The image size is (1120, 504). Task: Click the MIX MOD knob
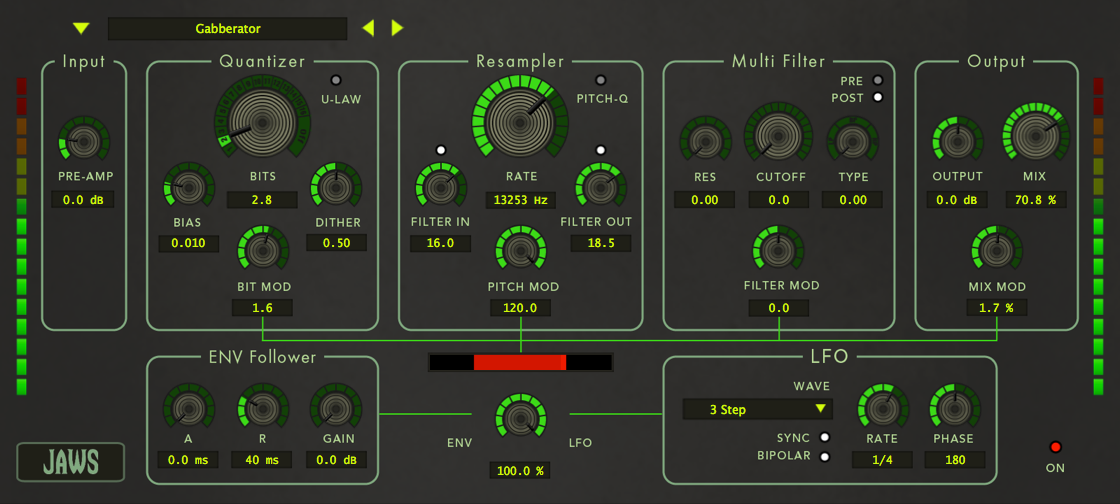pos(996,251)
